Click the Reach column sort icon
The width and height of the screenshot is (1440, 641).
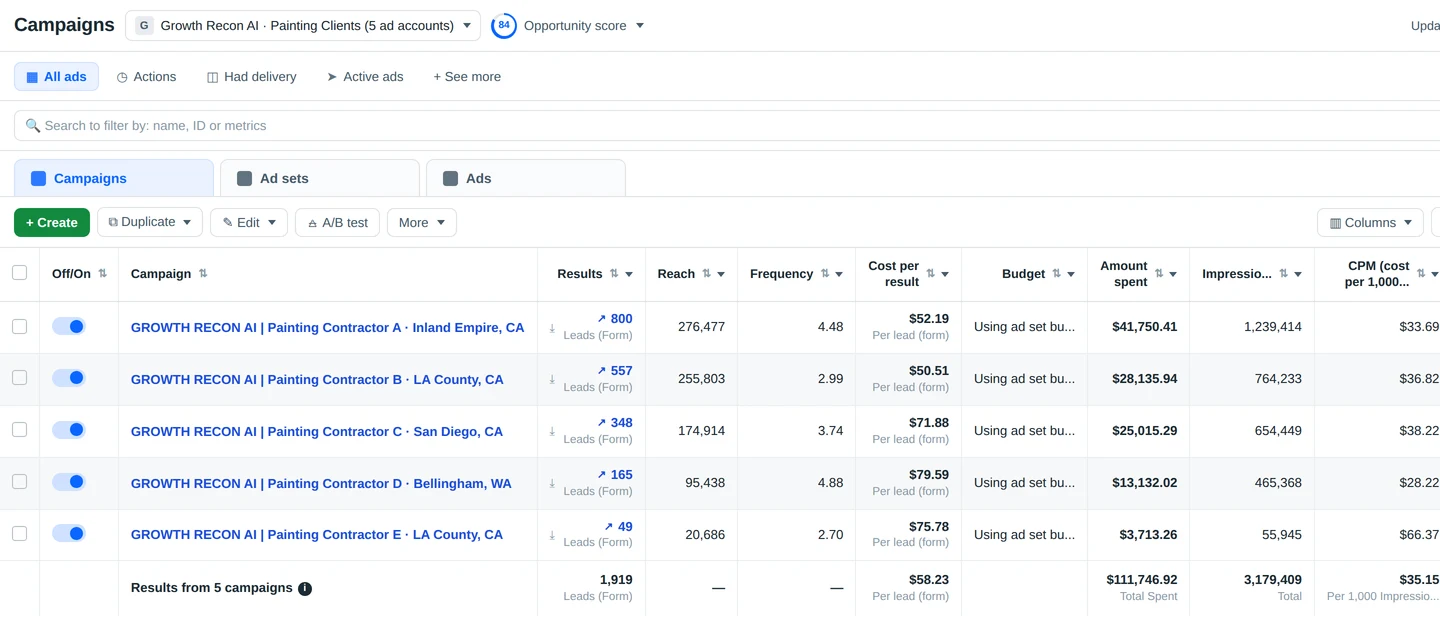[706, 274]
